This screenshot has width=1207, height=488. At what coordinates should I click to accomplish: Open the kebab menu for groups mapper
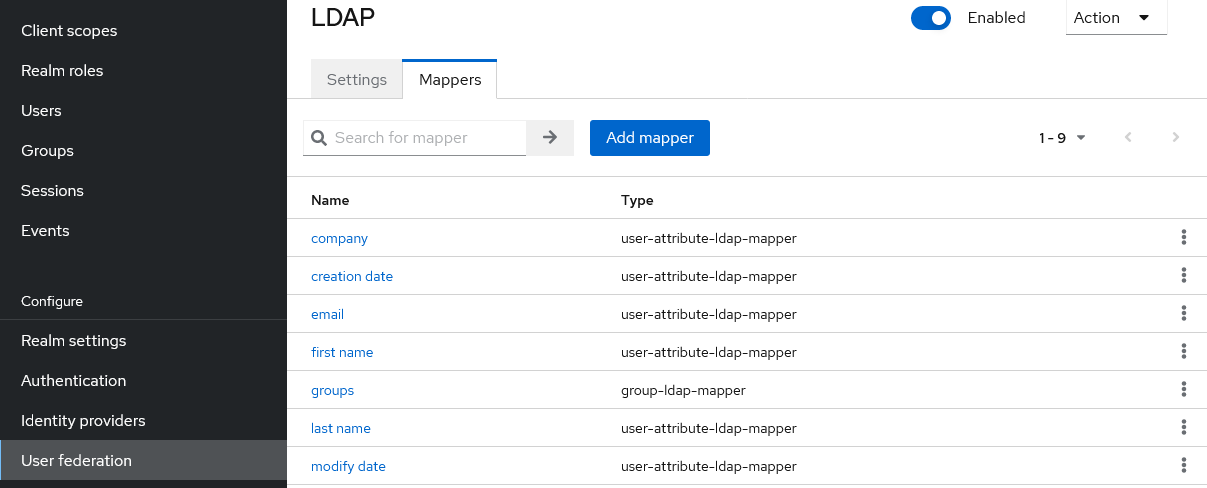click(x=1183, y=390)
